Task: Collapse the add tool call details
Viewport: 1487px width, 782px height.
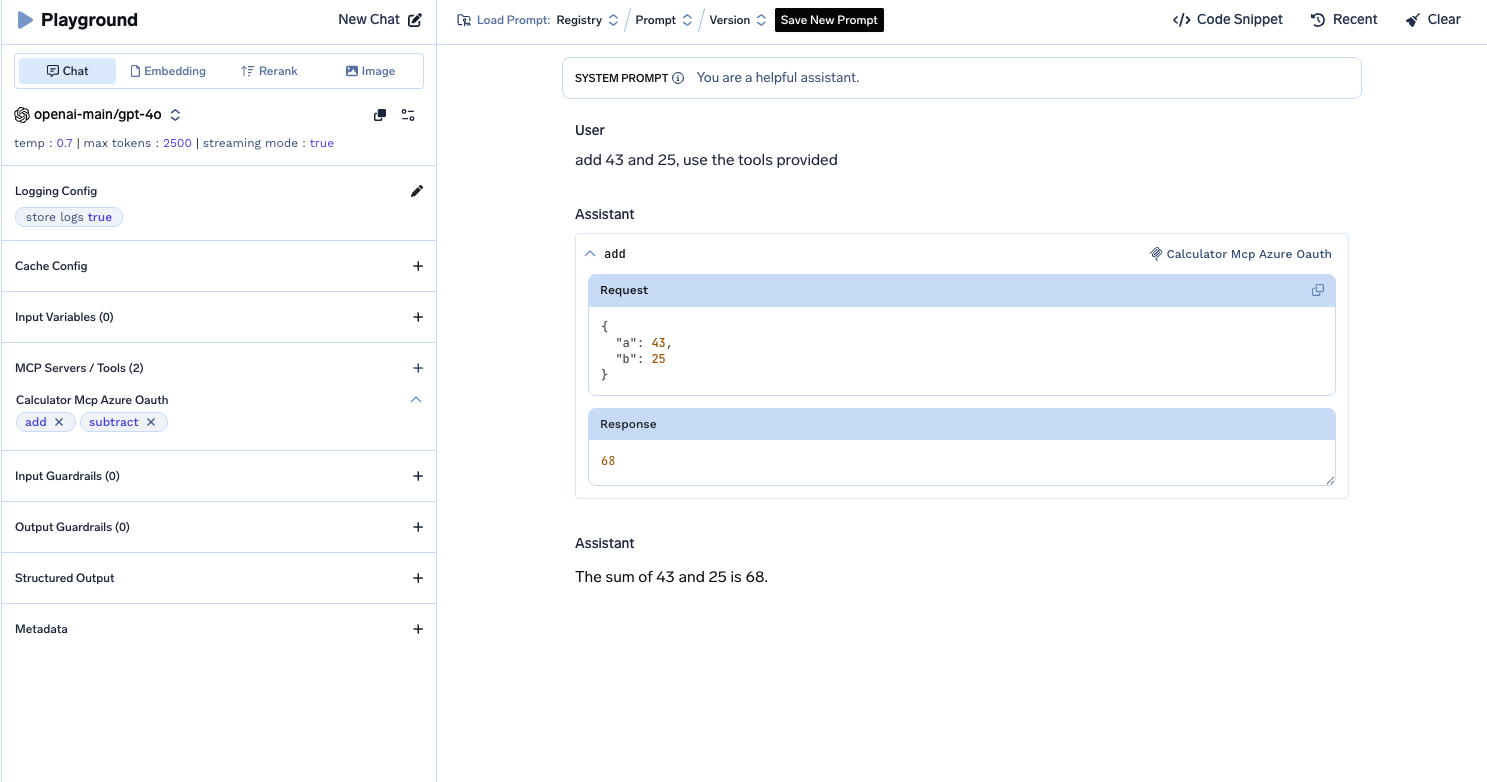Action: click(x=590, y=254)
